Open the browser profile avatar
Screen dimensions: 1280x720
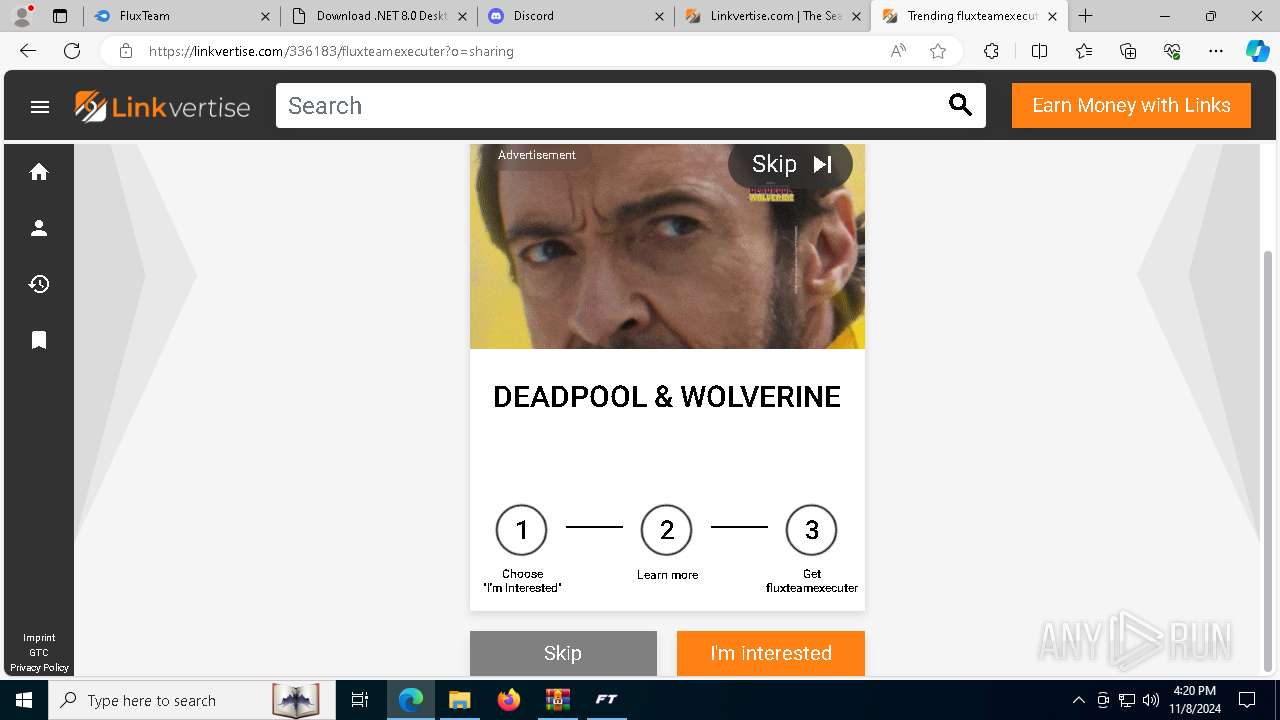(x=22, y=16)
